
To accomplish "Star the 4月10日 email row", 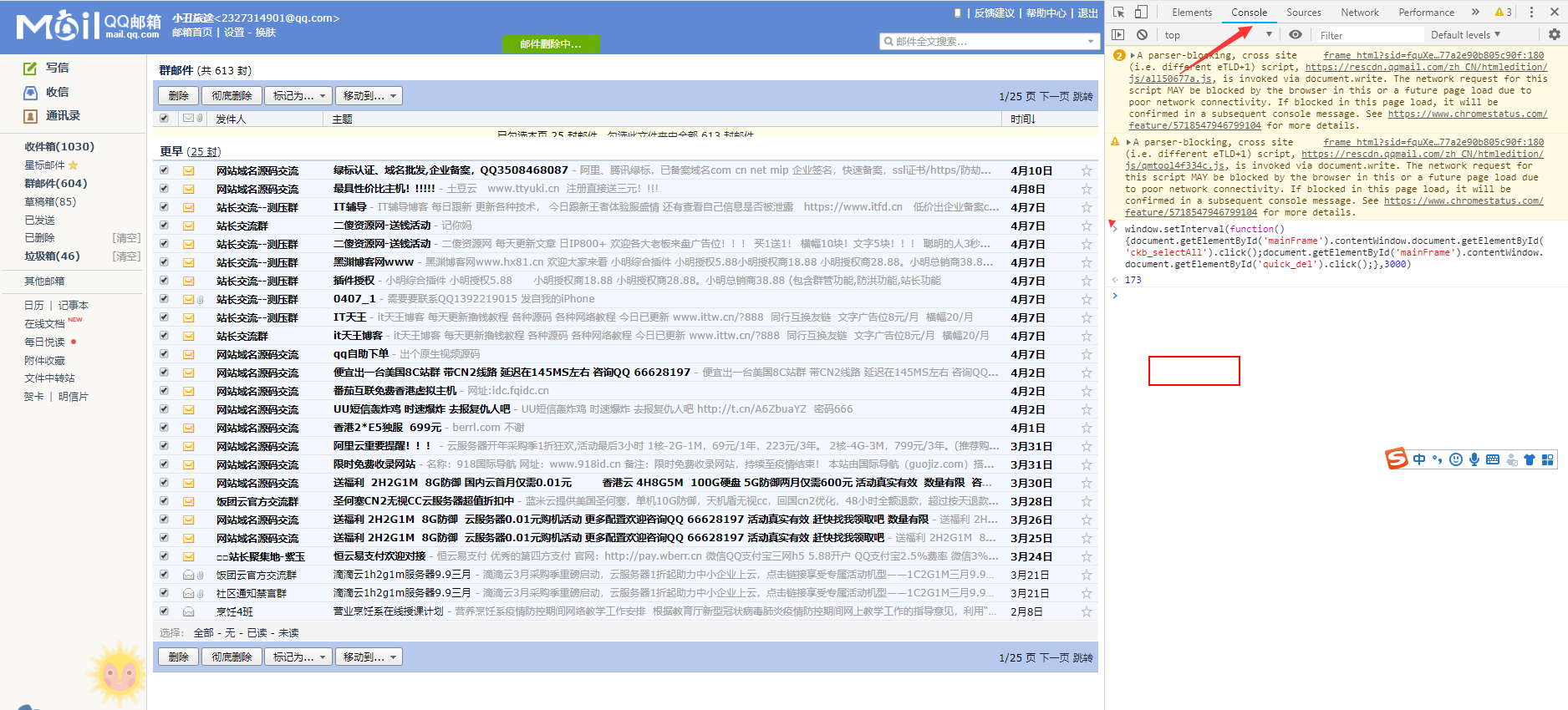I will click(x=1087, y=170).
